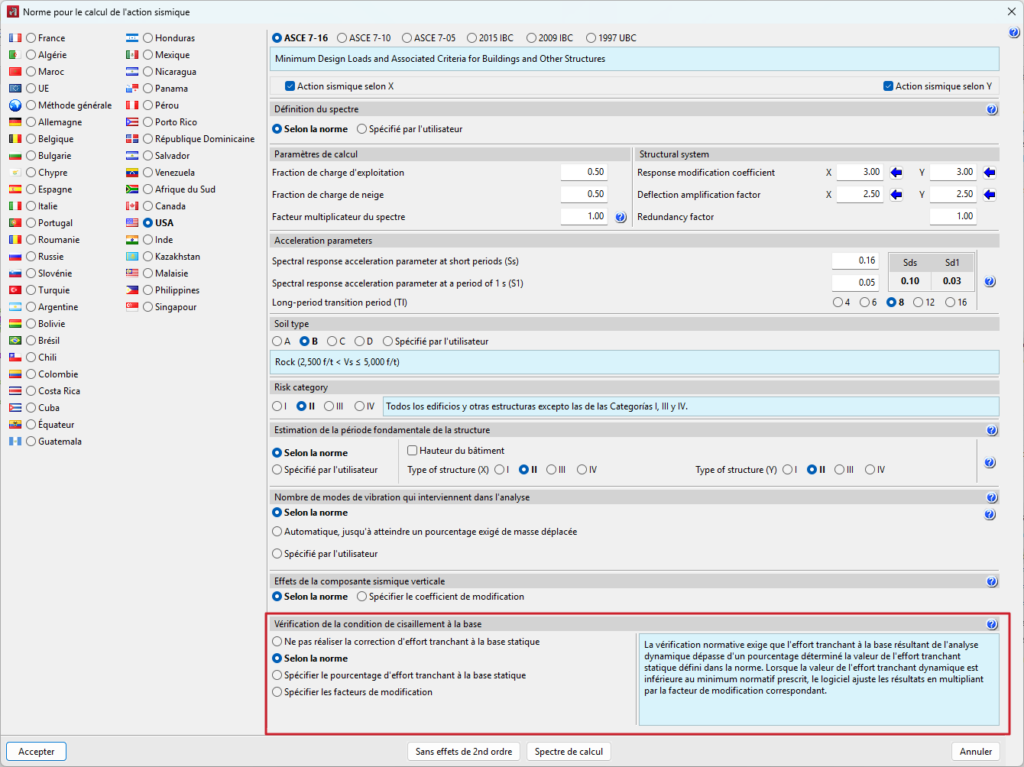Open the Spectre de calcul button
Image resolution: width=1024 pixels, height=767 pixels.
click(569, 751)
